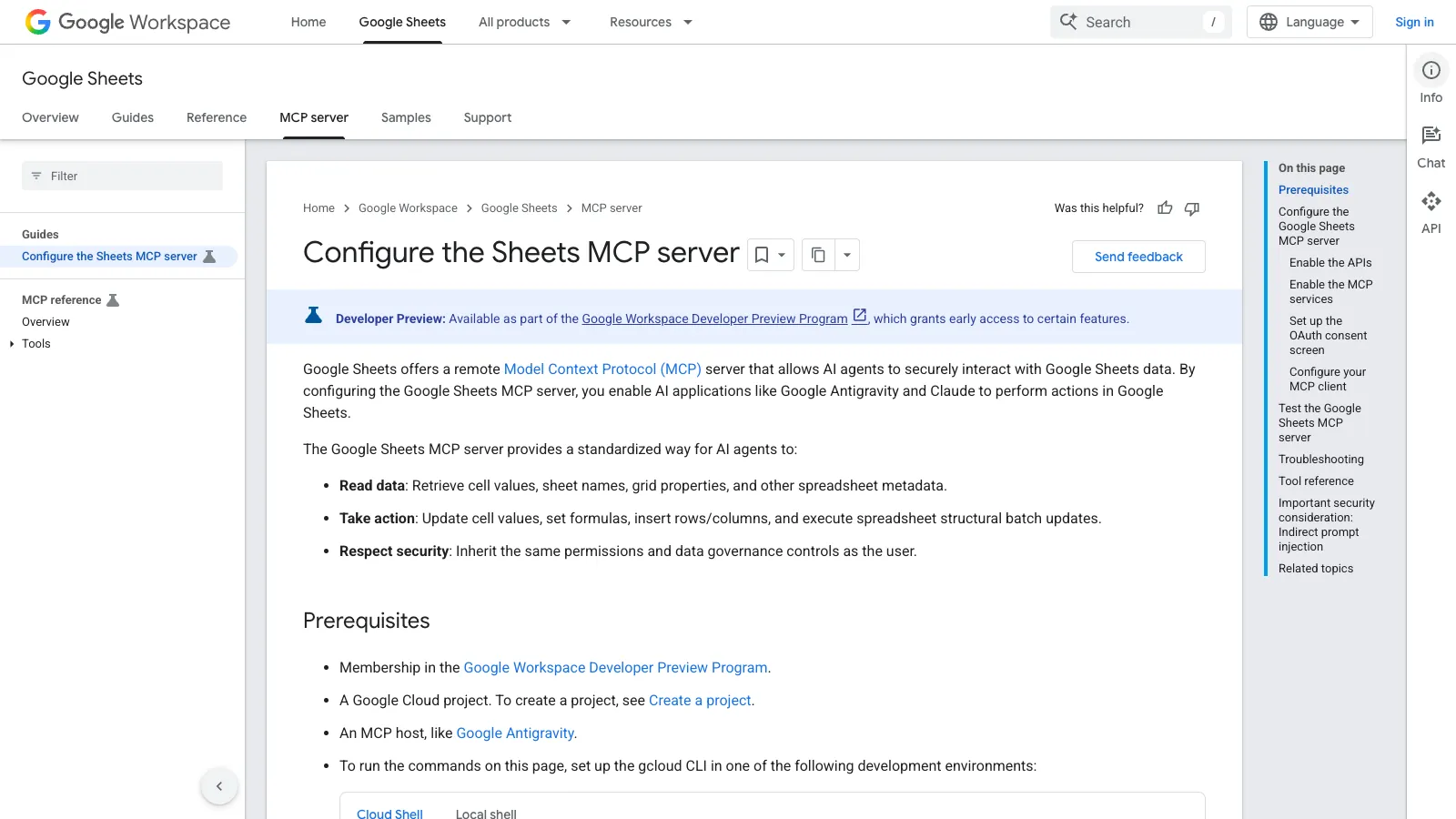Click the Search input field
This screenshot has height=819, width=1456.
pyautogui.click(x=1140, y=22)
